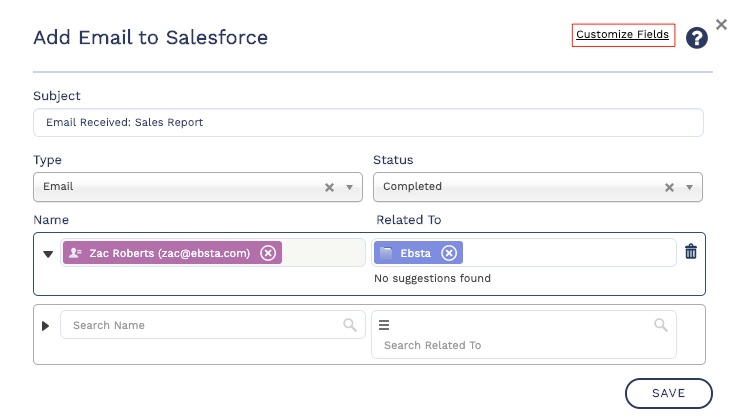Open the Type dropdown arrow
The image size is (745, 420).
[349, 187]
